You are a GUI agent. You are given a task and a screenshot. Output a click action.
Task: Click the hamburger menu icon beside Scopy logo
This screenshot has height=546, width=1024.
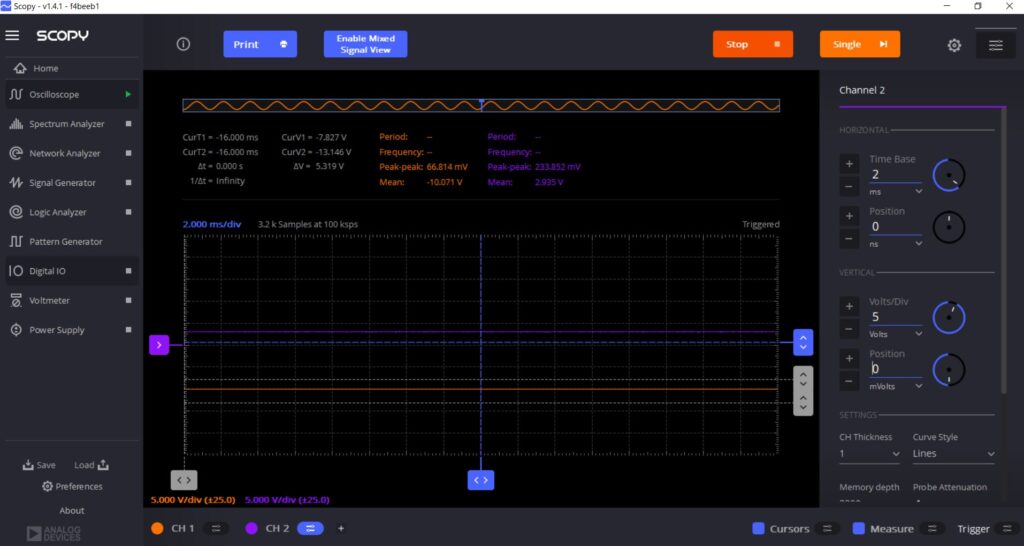click(x=12, y=36)
